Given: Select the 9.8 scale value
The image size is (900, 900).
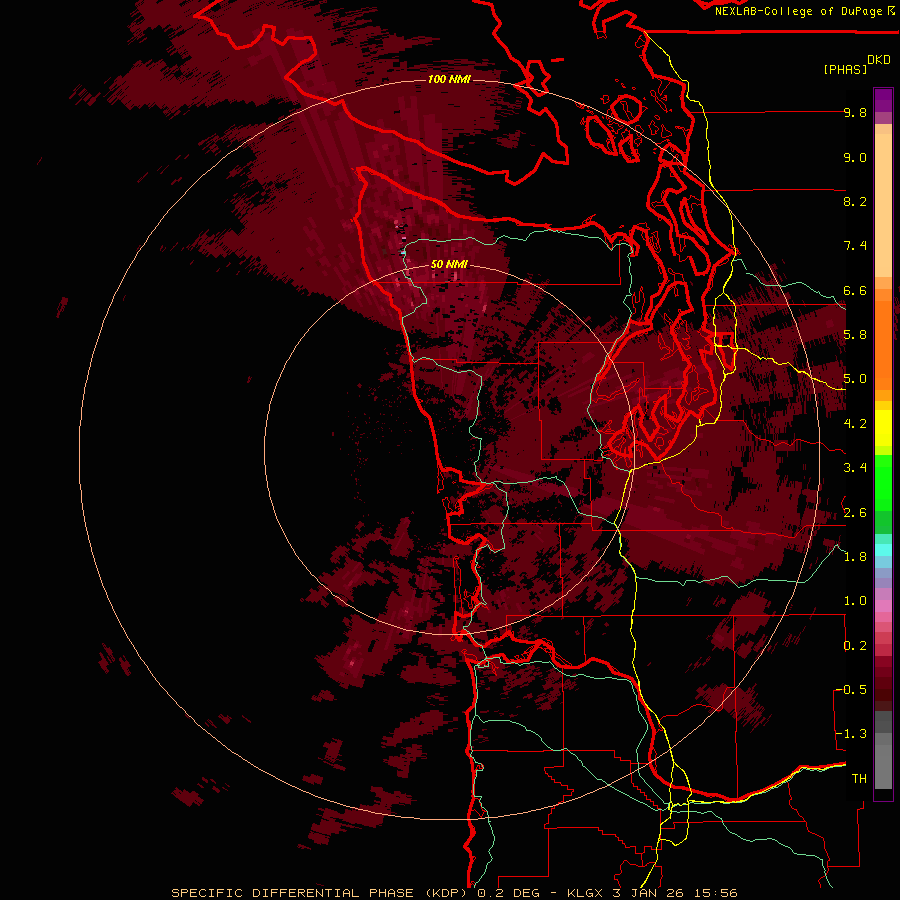Looking at the screenshot, I should tap(855, 112).
